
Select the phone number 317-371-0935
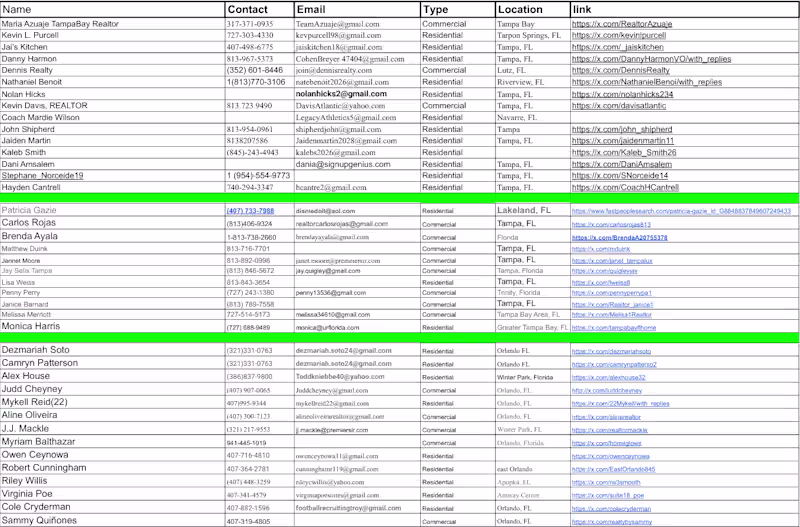tap(250, 23)
